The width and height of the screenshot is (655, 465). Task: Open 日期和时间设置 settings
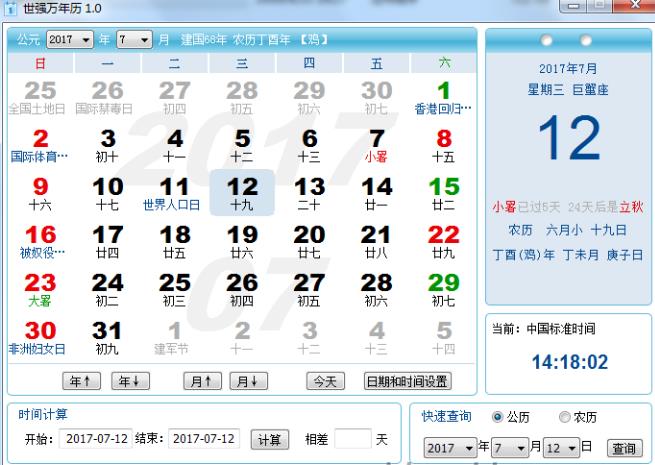pyautogui.click(x=406, y=381)
